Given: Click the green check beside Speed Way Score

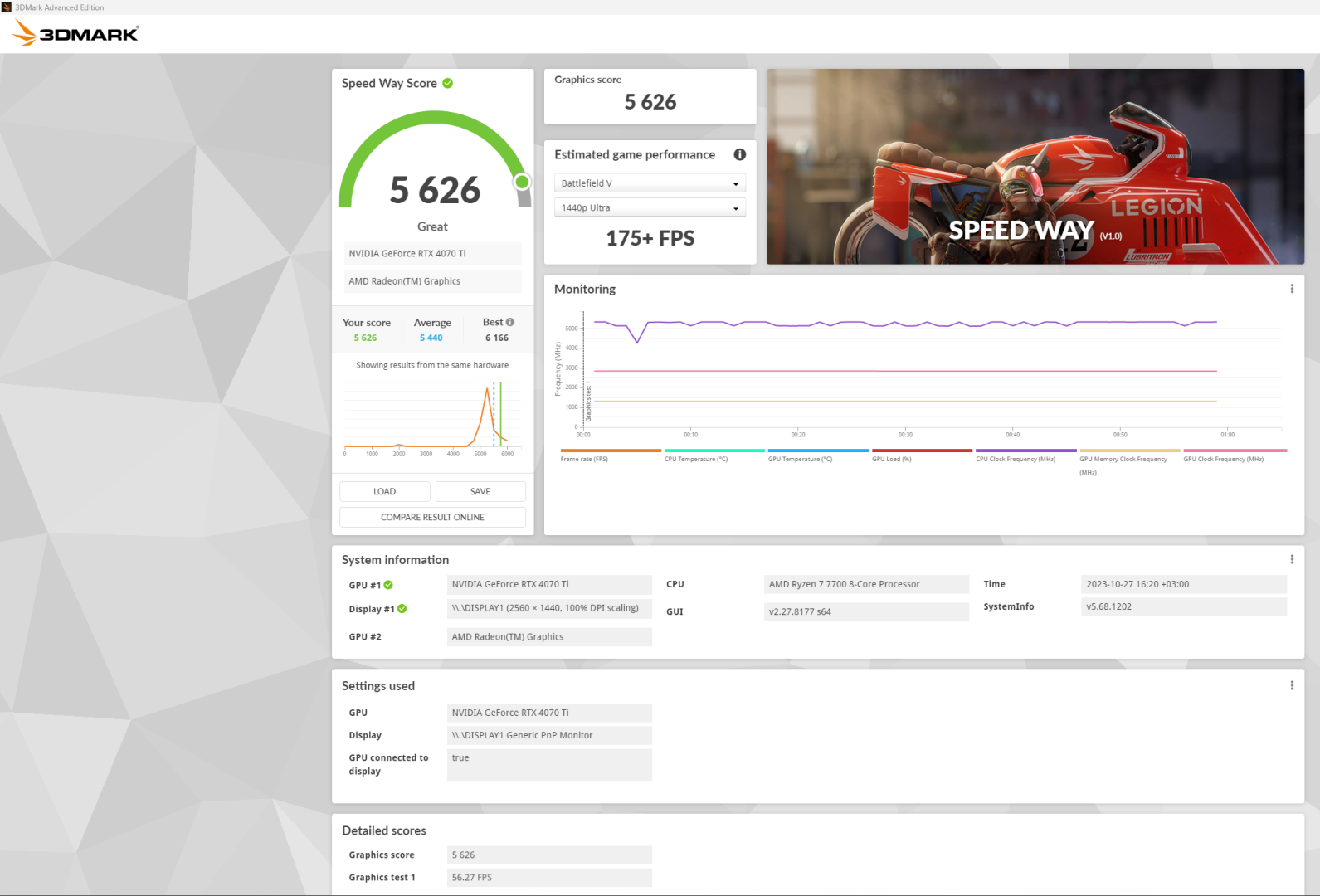Looking at the screenshot, I should click(x=448, y=83).
